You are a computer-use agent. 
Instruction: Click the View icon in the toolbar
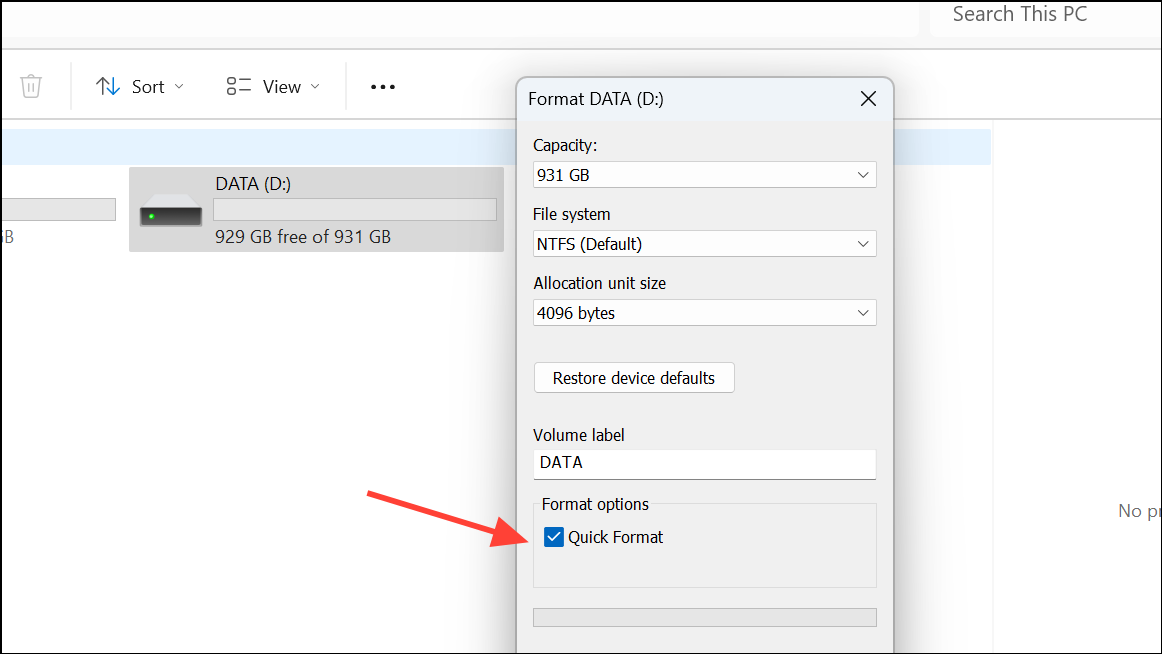239,86
